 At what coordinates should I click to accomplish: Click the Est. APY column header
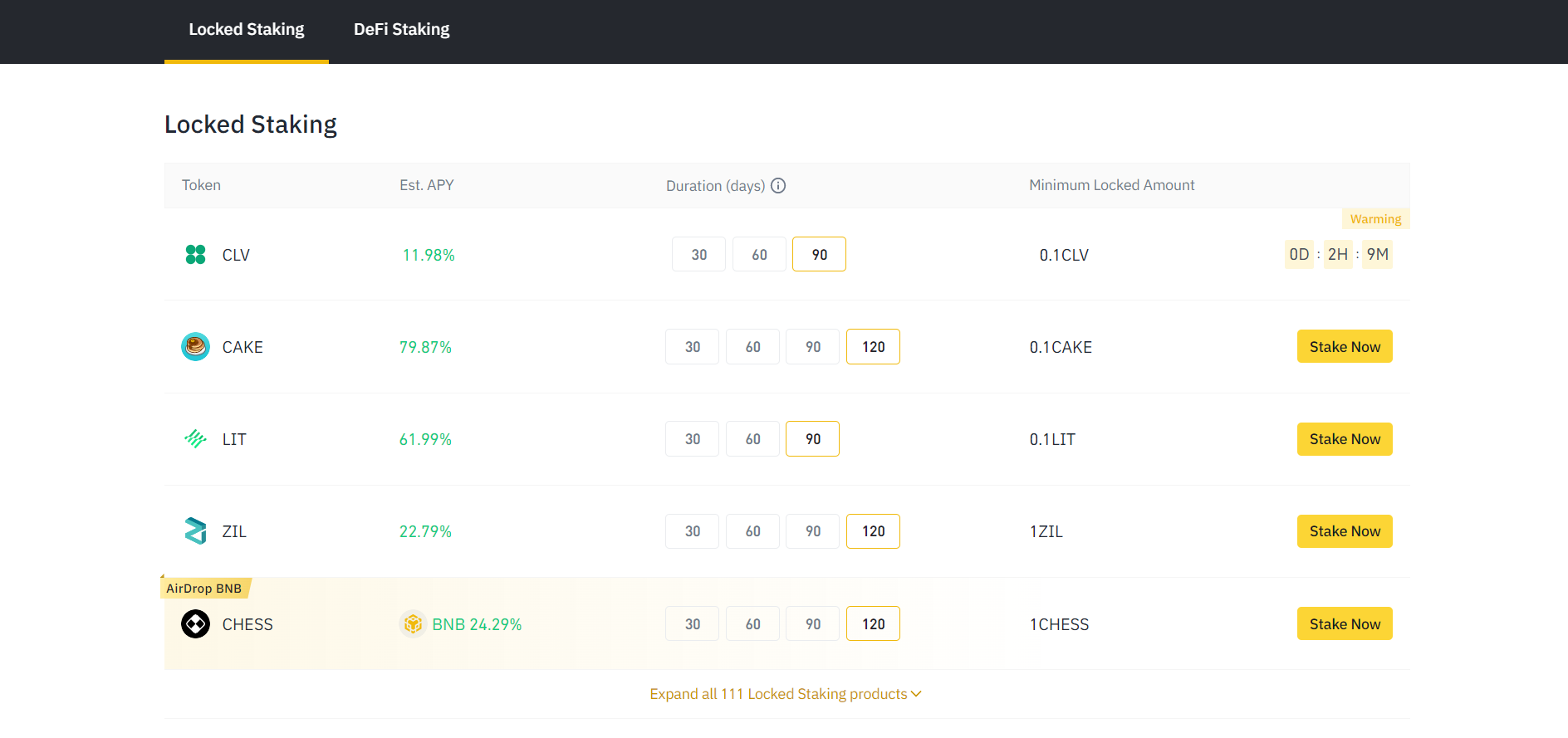427,185
